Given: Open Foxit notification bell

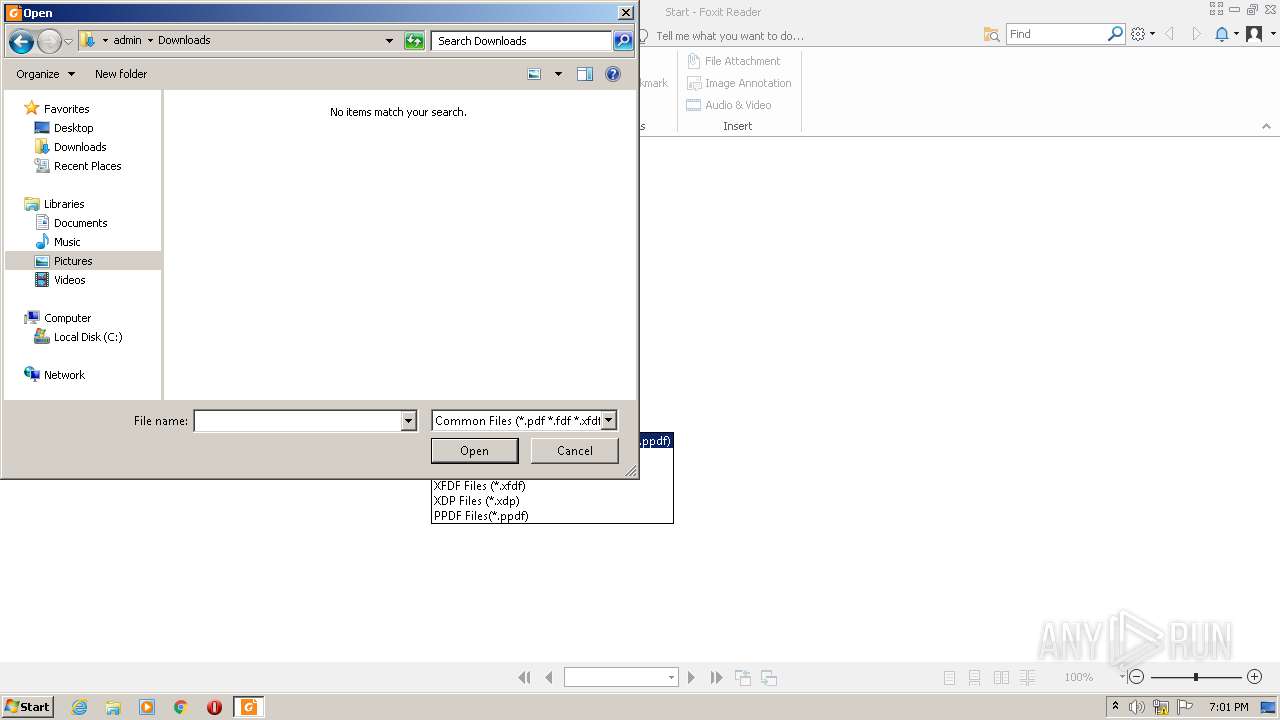Looking at the screenshot, I should 1222,34.
